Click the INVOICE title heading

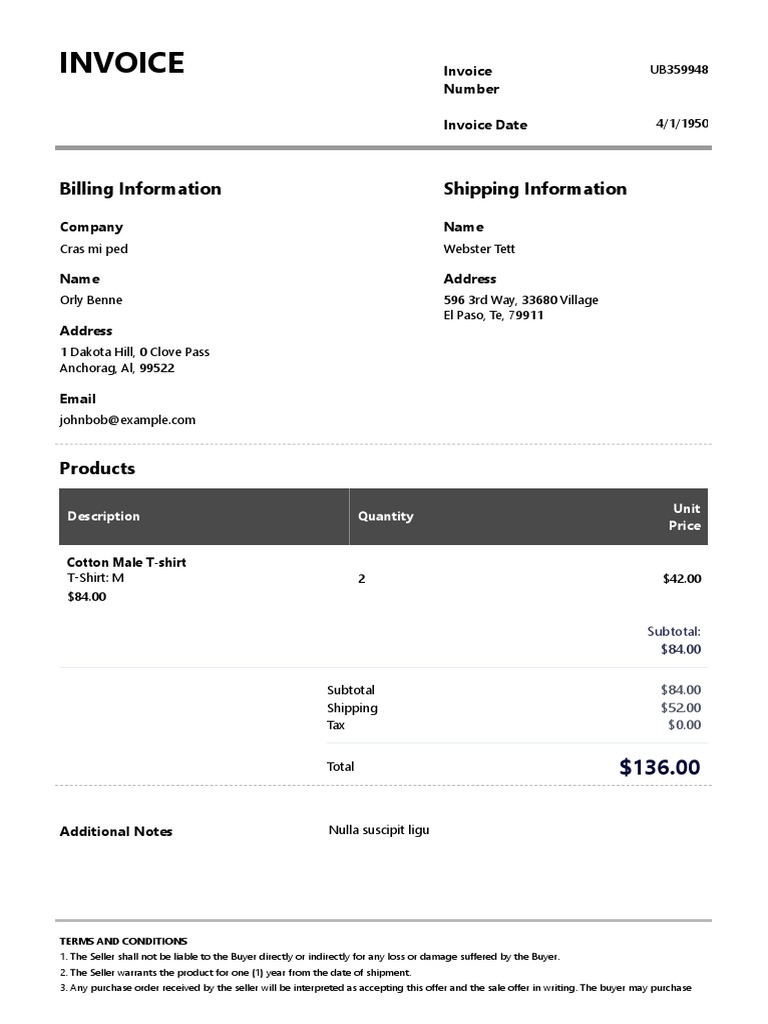(121, 63)
